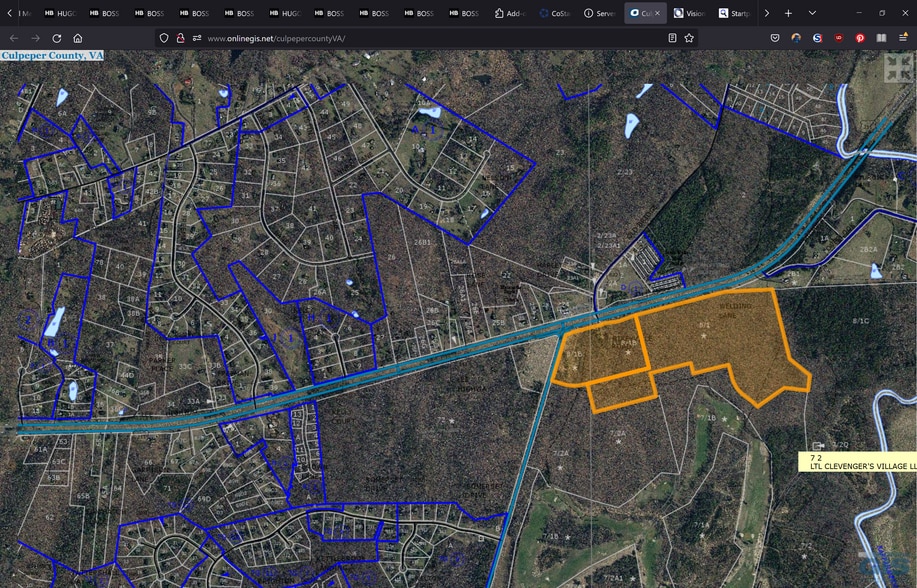This screenshot has width=917, height=588.
Task: Switch to the Vision tab
Action: 690,13
